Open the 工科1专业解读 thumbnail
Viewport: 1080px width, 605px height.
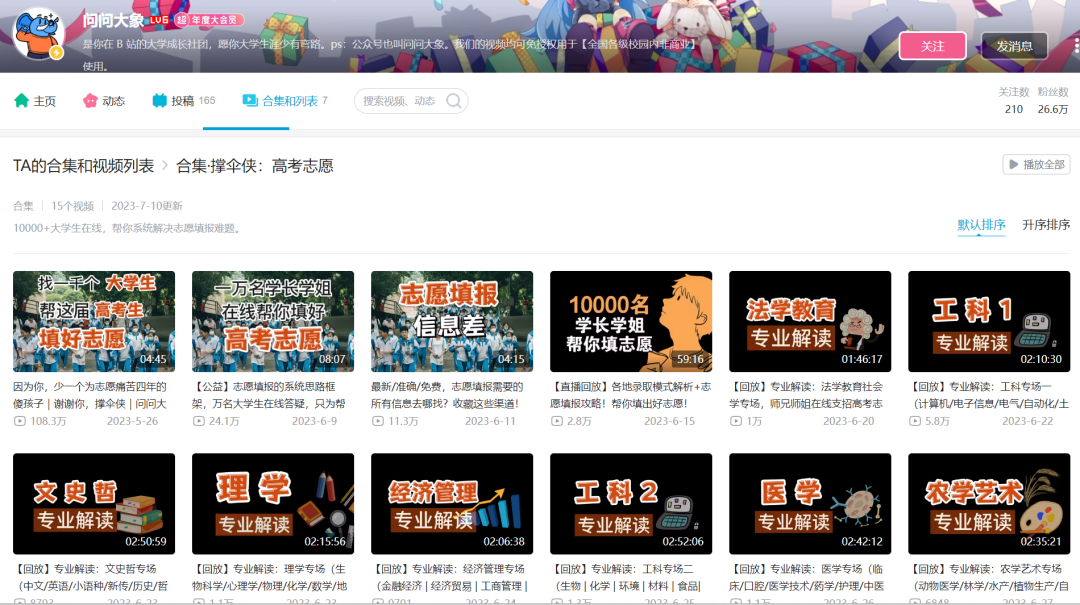coord(989,321)
